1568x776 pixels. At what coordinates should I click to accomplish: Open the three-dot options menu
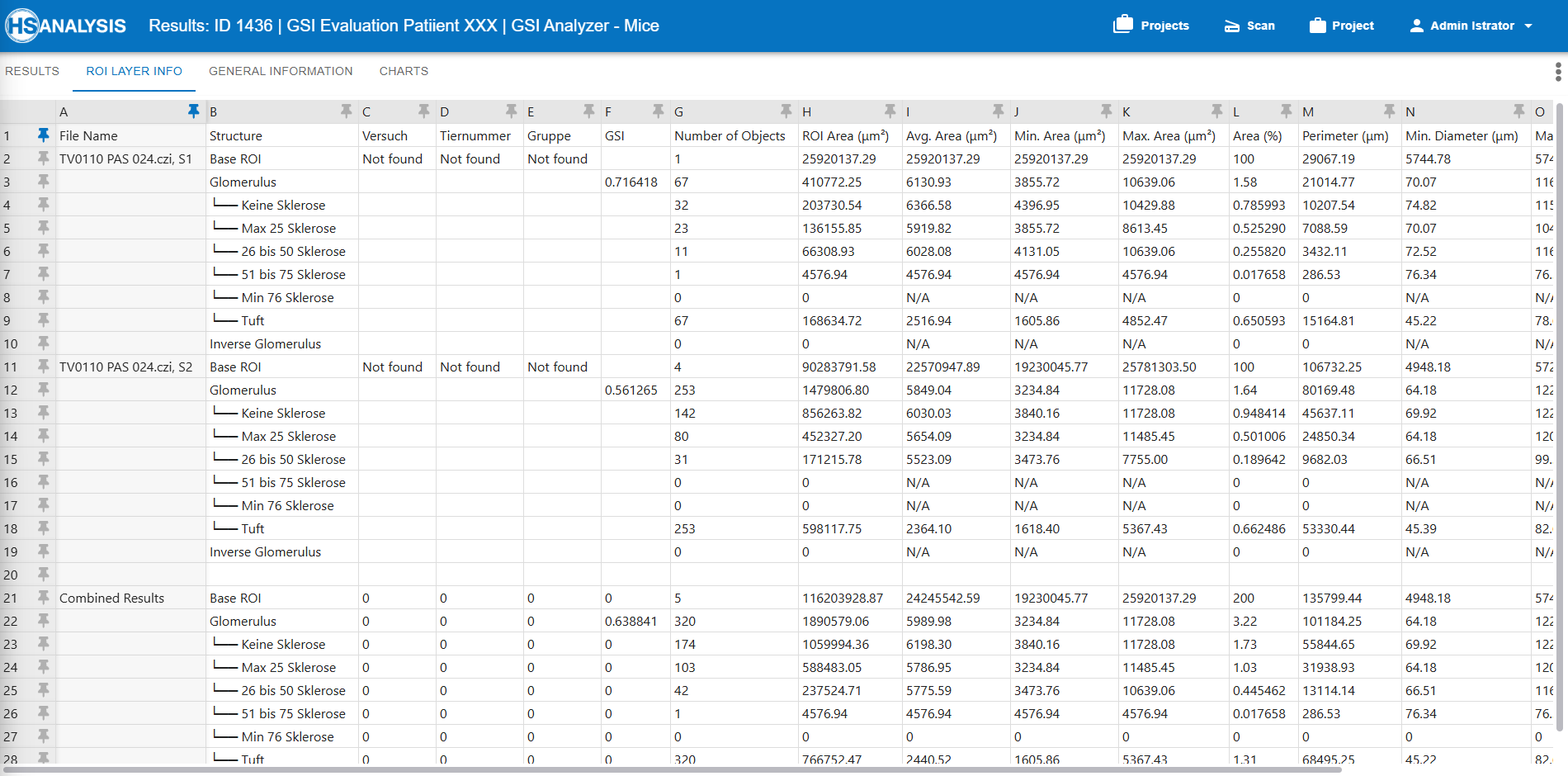(1558, 72)
